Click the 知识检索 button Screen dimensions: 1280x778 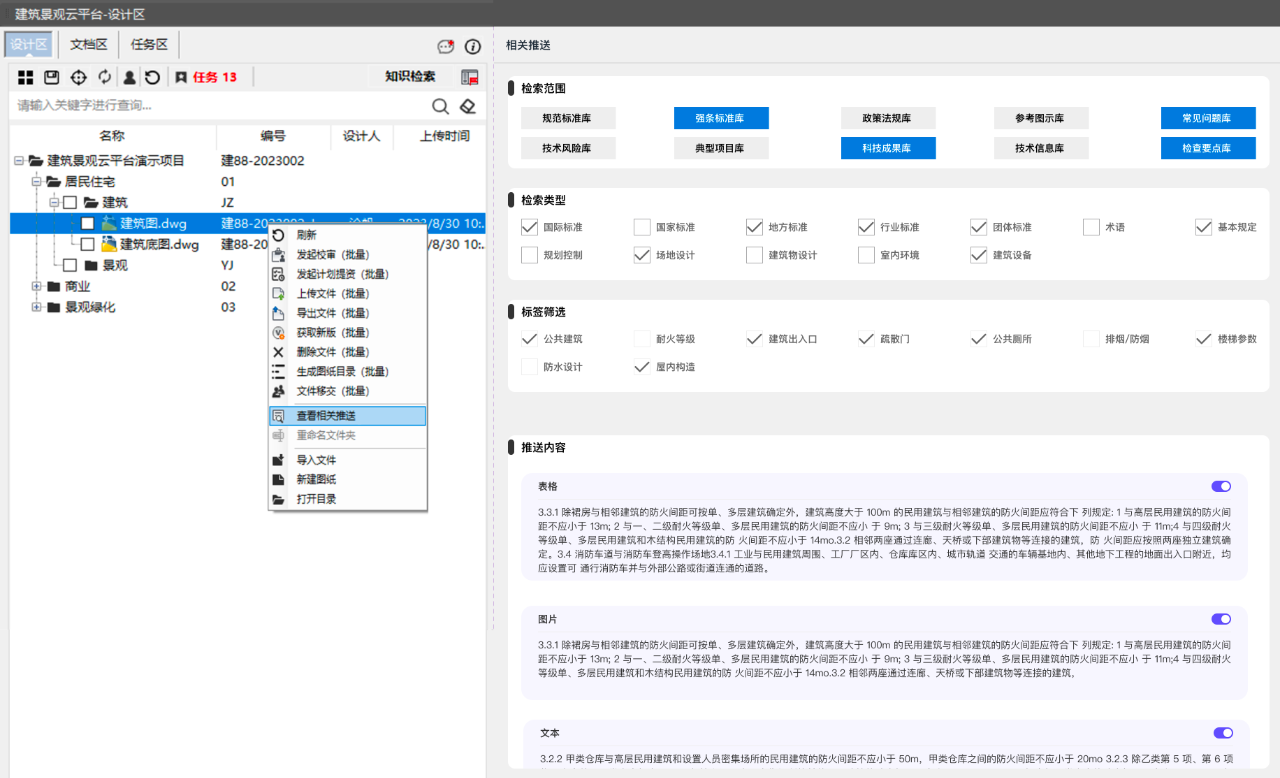[410, 77]
